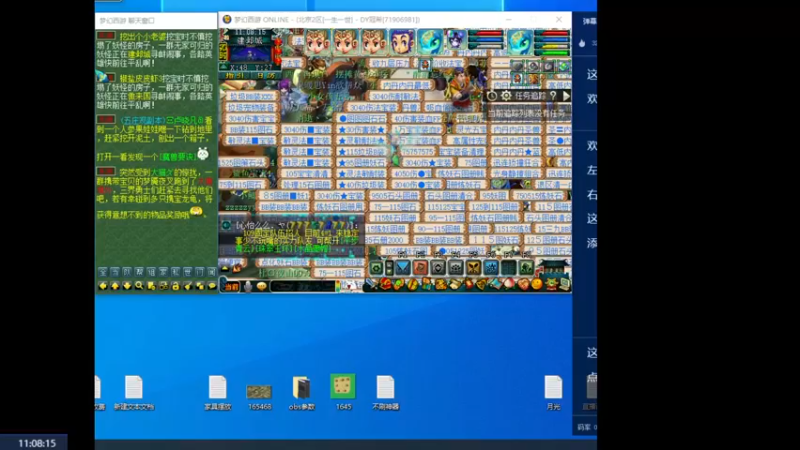Click the red health bar beside small purple pet
Screen dimensions: 800x450
486,34
